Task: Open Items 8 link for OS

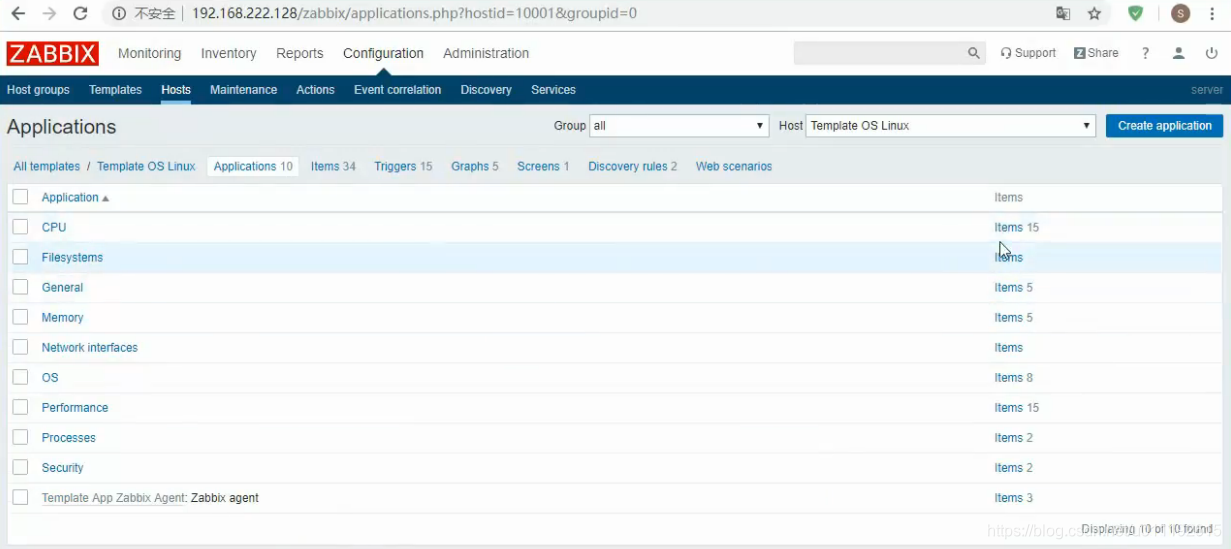Action: point(1008,377)
